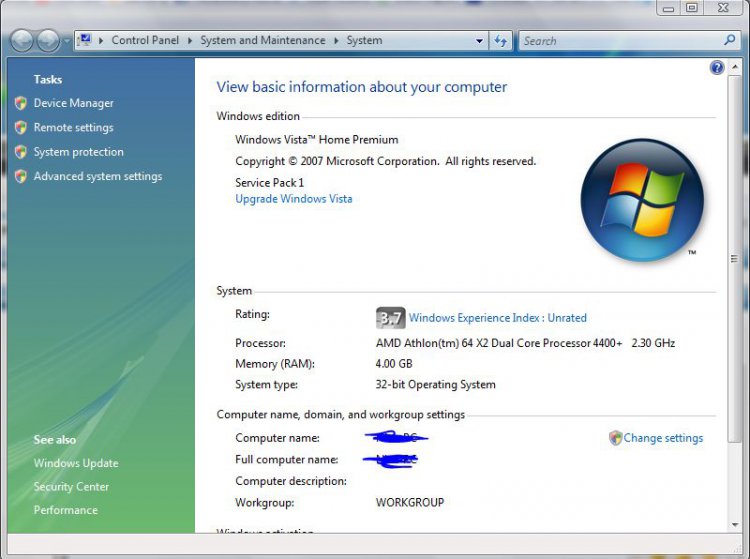Select the WORKGROUP value text

410,502
